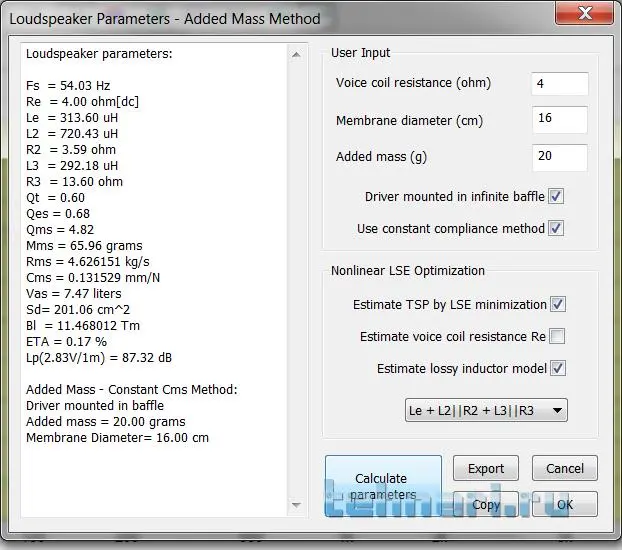This screenshot has width=622, height=550.
Task: Click the line 'Rms = 4.626151 kg/s'
Action: coord(88,262)
